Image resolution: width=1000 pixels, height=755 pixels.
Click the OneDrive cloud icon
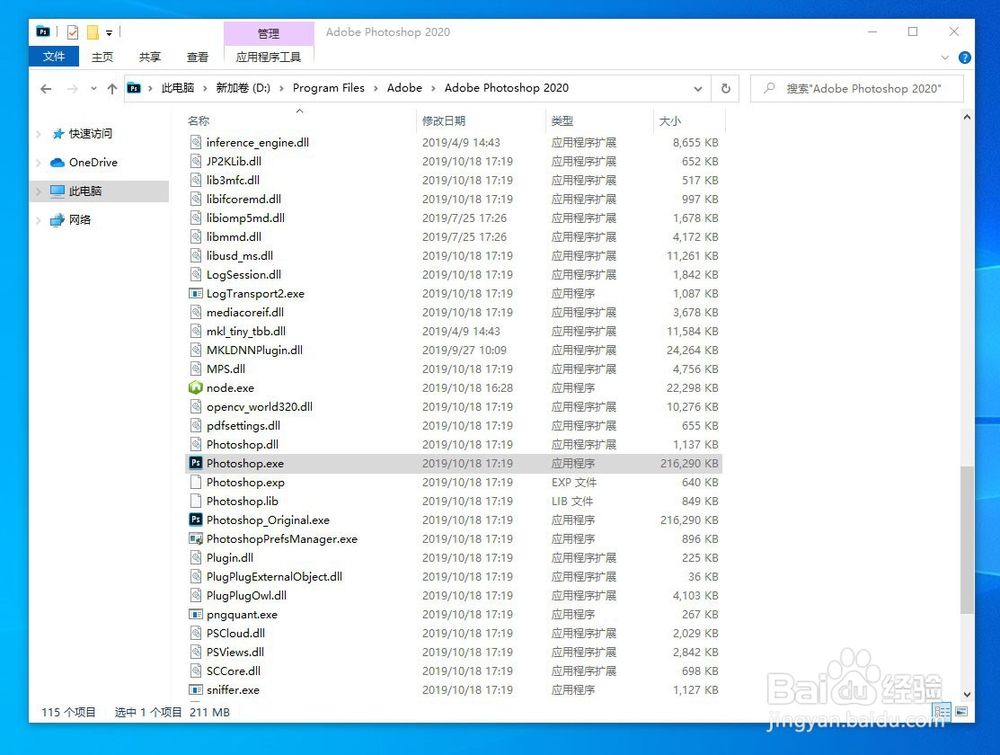coord(57,163)
